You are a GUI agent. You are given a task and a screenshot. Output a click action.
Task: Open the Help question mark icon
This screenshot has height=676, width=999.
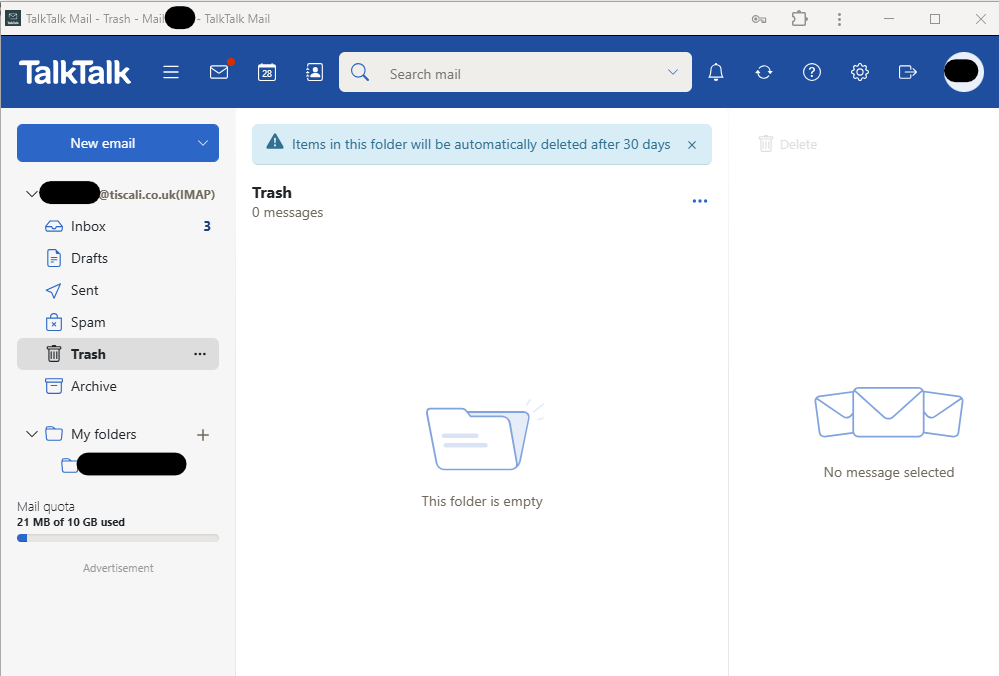[x=812, y=72]
